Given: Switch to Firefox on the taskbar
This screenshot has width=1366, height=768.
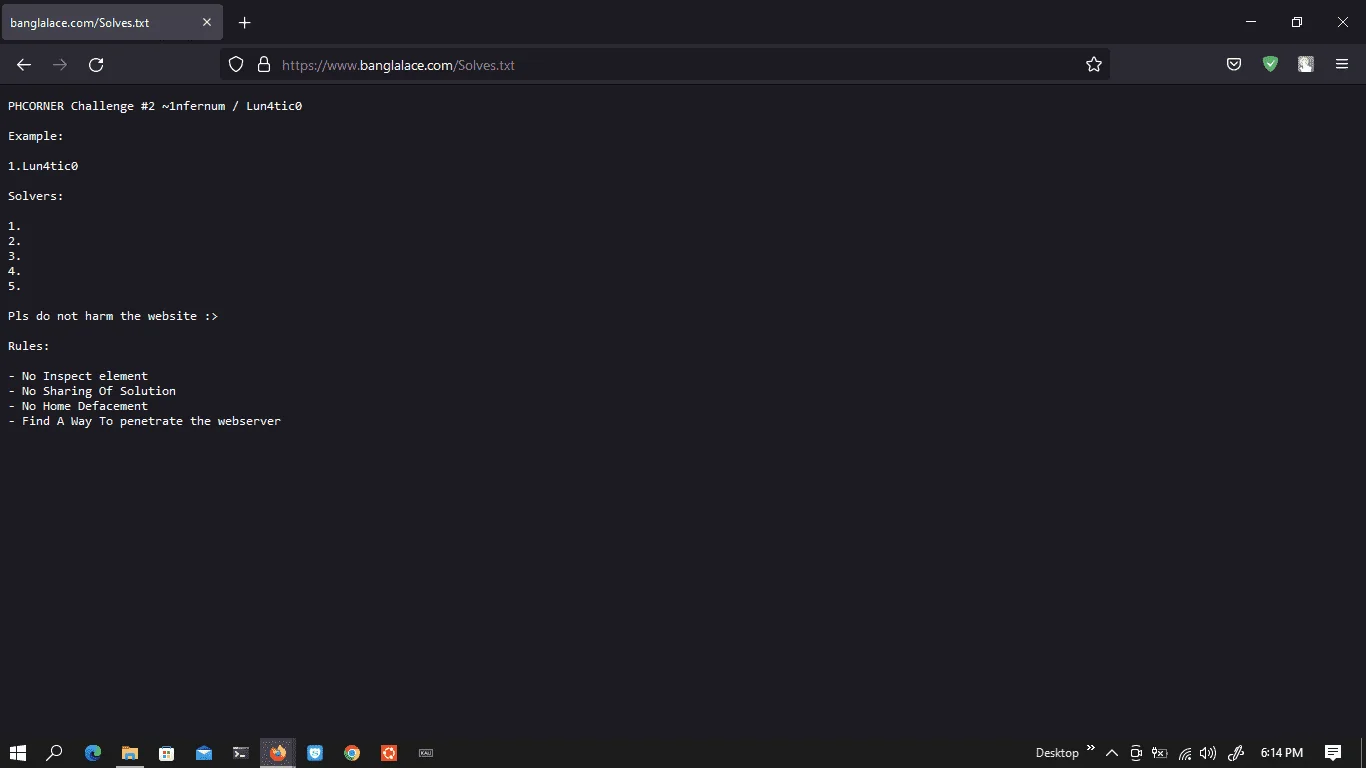Looking at the screenshot, I should [278, 753].
